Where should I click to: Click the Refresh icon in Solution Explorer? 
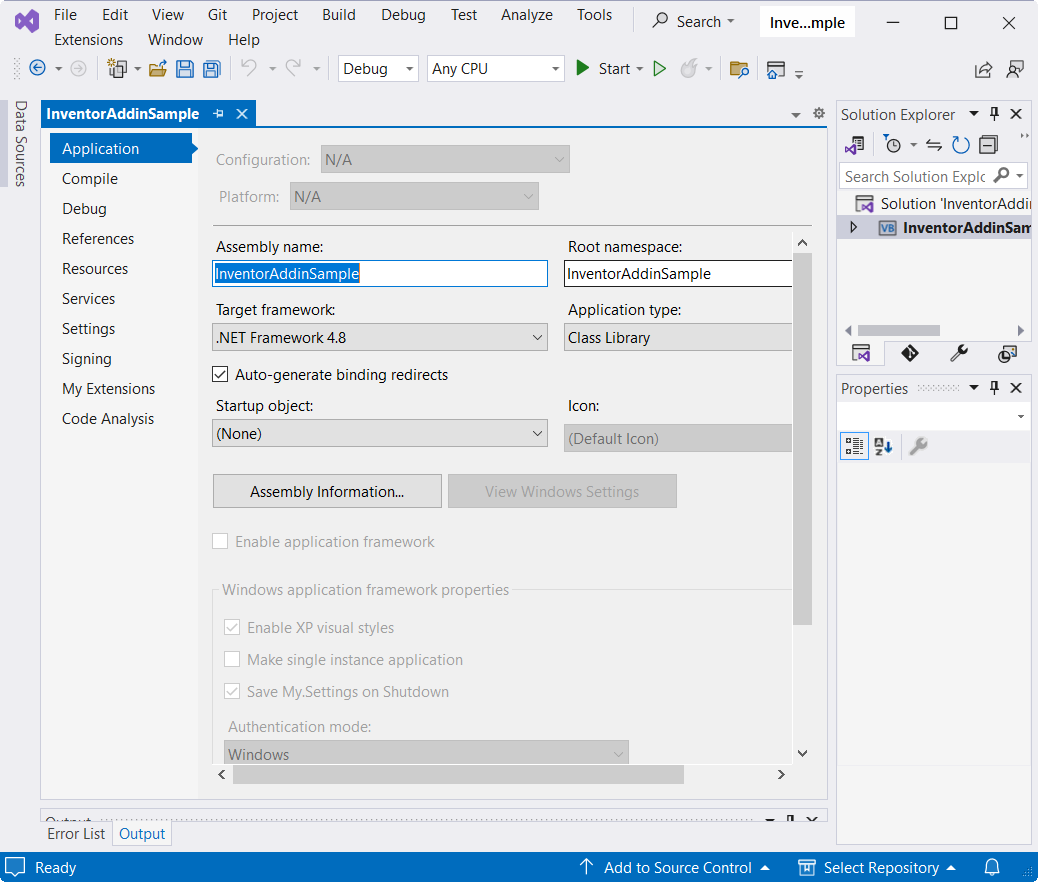(961, 145)
